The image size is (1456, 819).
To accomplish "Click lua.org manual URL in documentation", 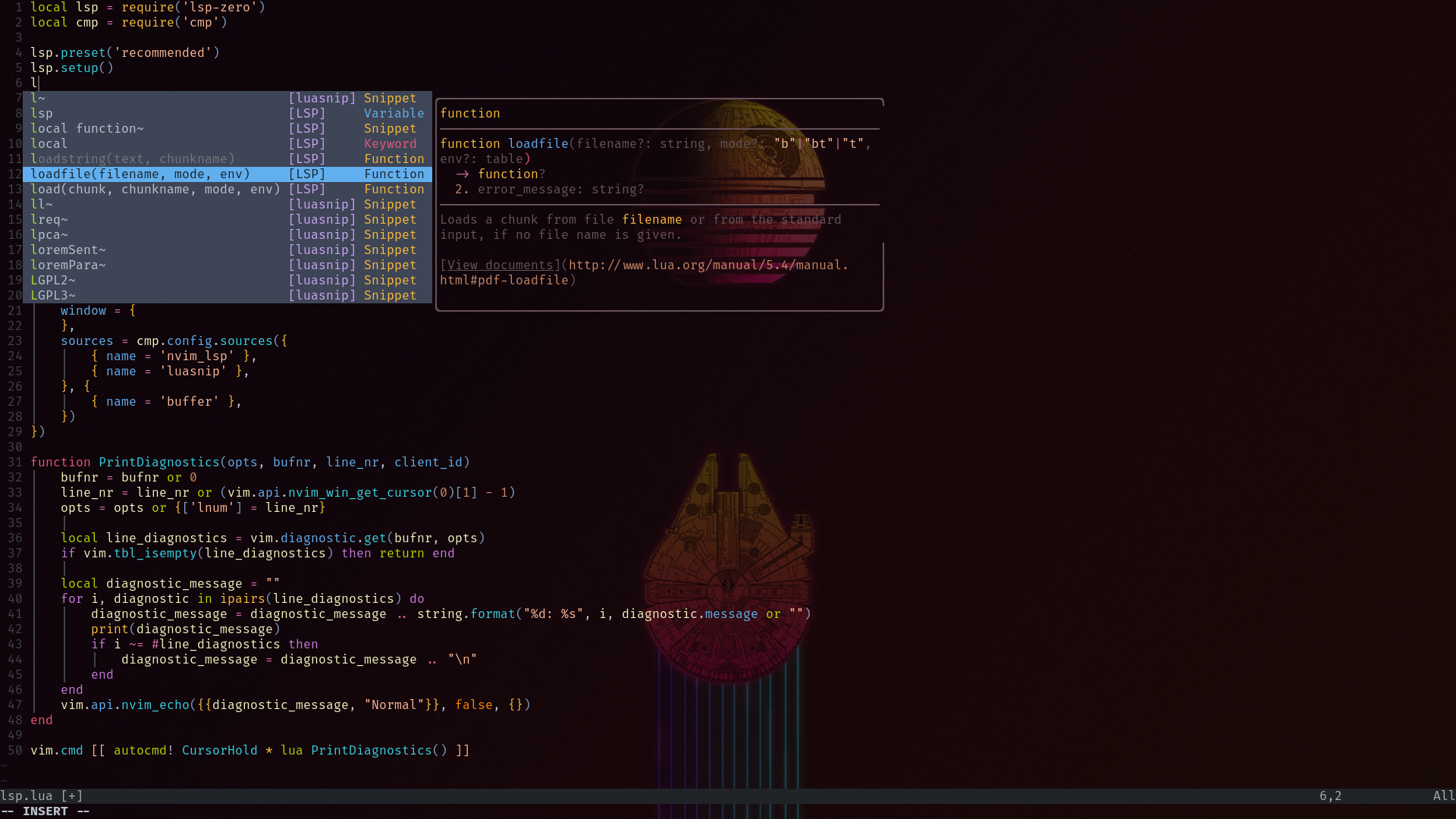I will (x=708, y=265).
